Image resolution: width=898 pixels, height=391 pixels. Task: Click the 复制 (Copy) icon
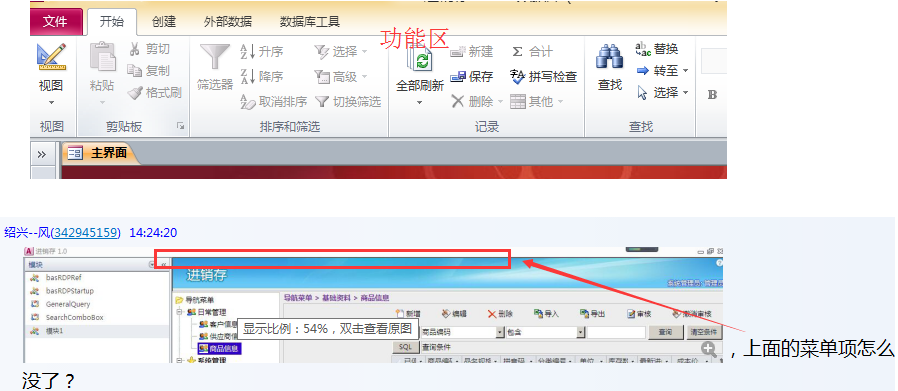[135, 70]
